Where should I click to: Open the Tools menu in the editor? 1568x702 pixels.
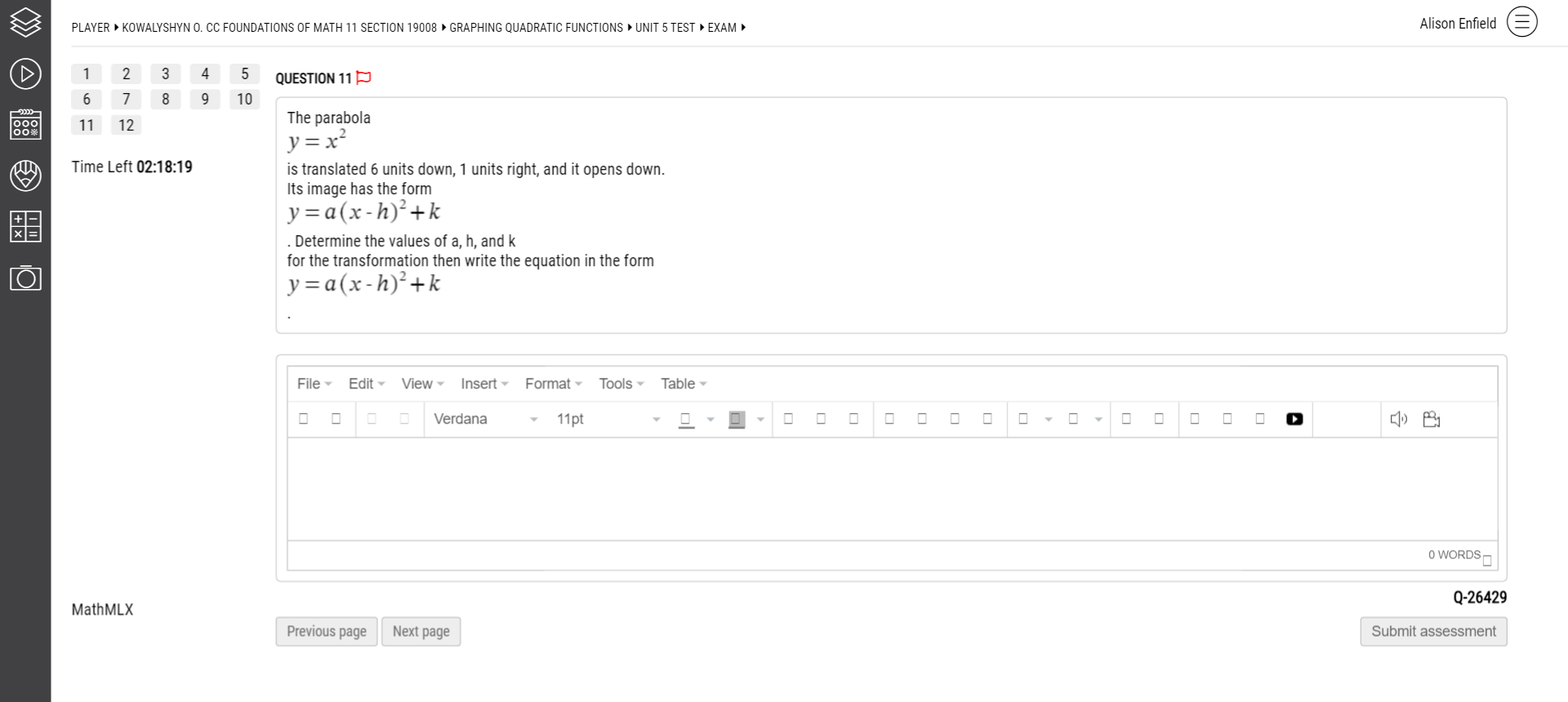(x=621, y=384)
